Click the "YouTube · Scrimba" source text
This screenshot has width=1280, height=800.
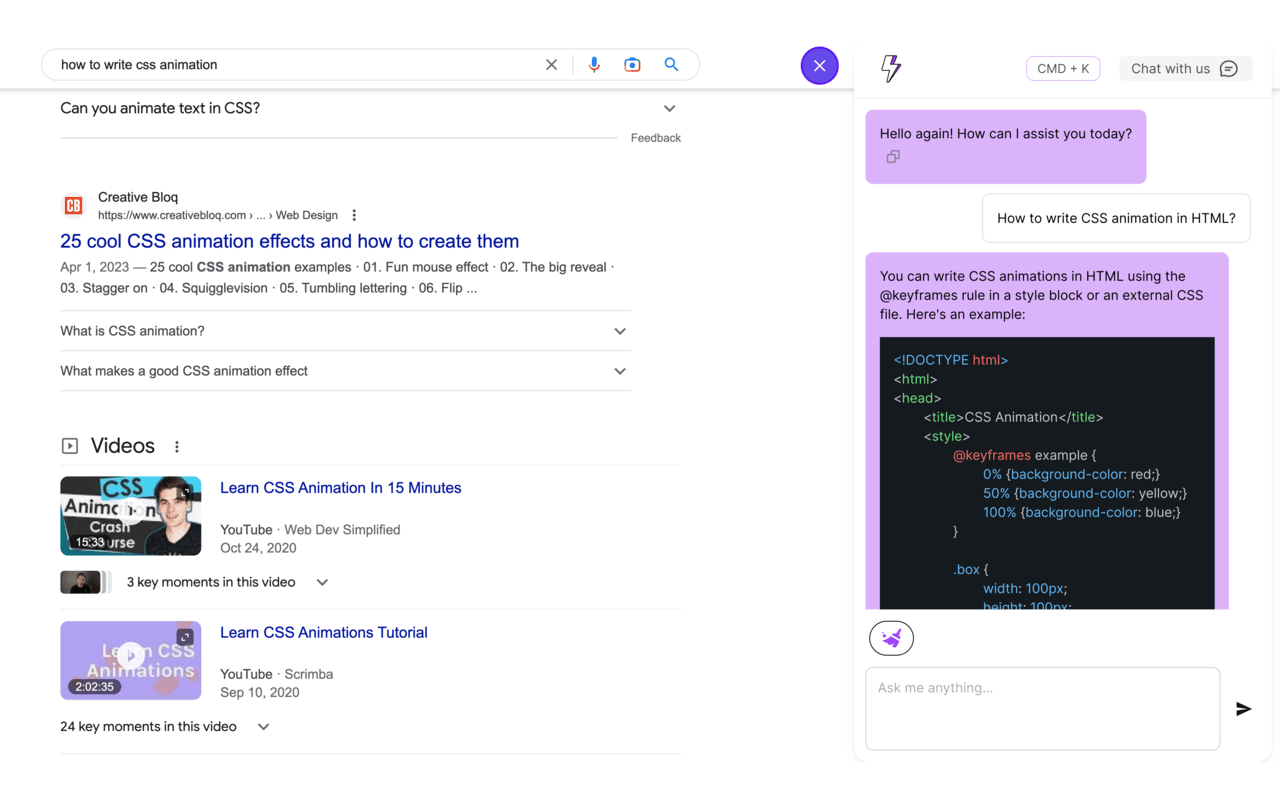[276, 674]
